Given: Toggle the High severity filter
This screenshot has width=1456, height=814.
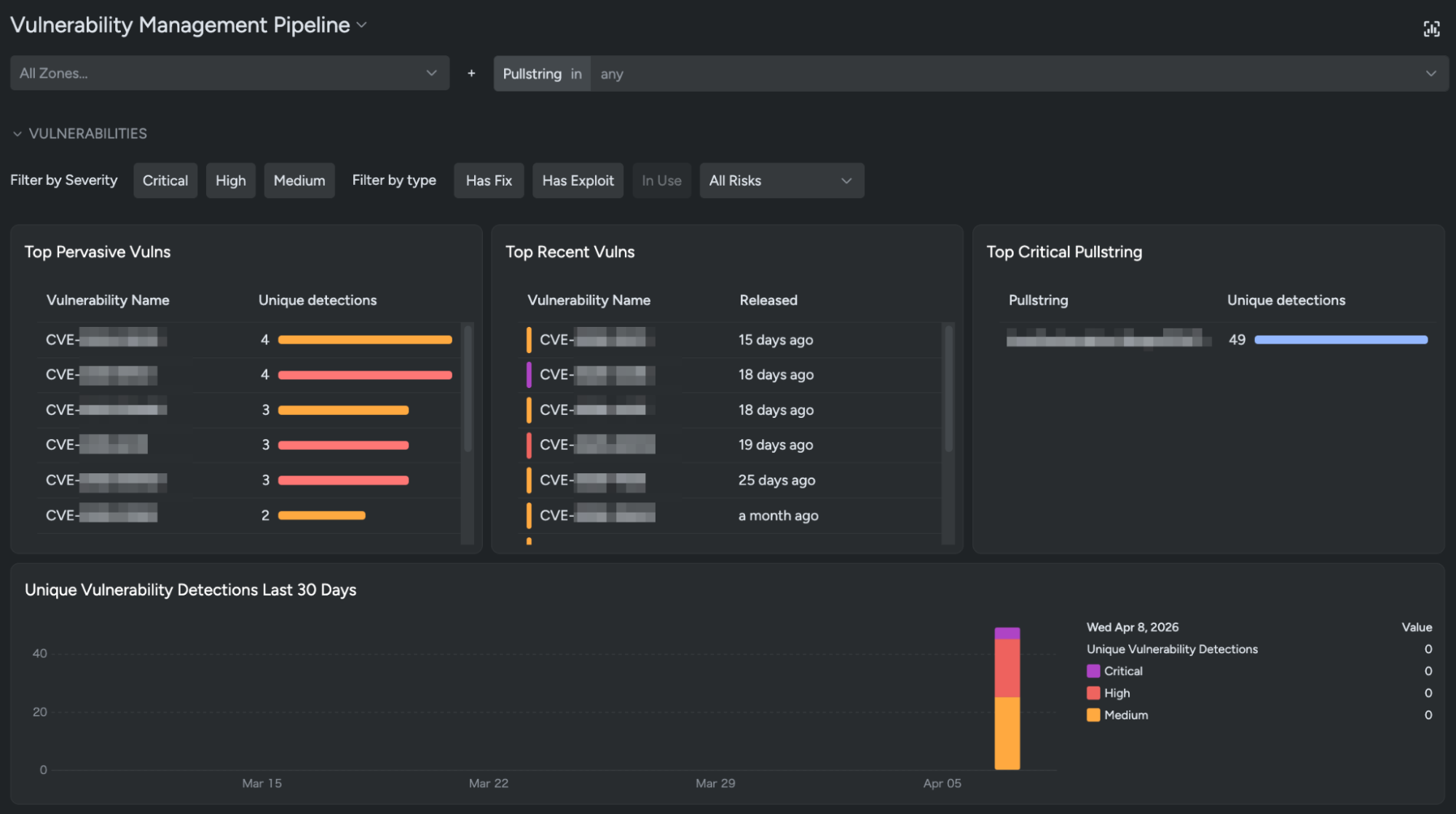Looking at the screenshot, I should coord(230,181).
